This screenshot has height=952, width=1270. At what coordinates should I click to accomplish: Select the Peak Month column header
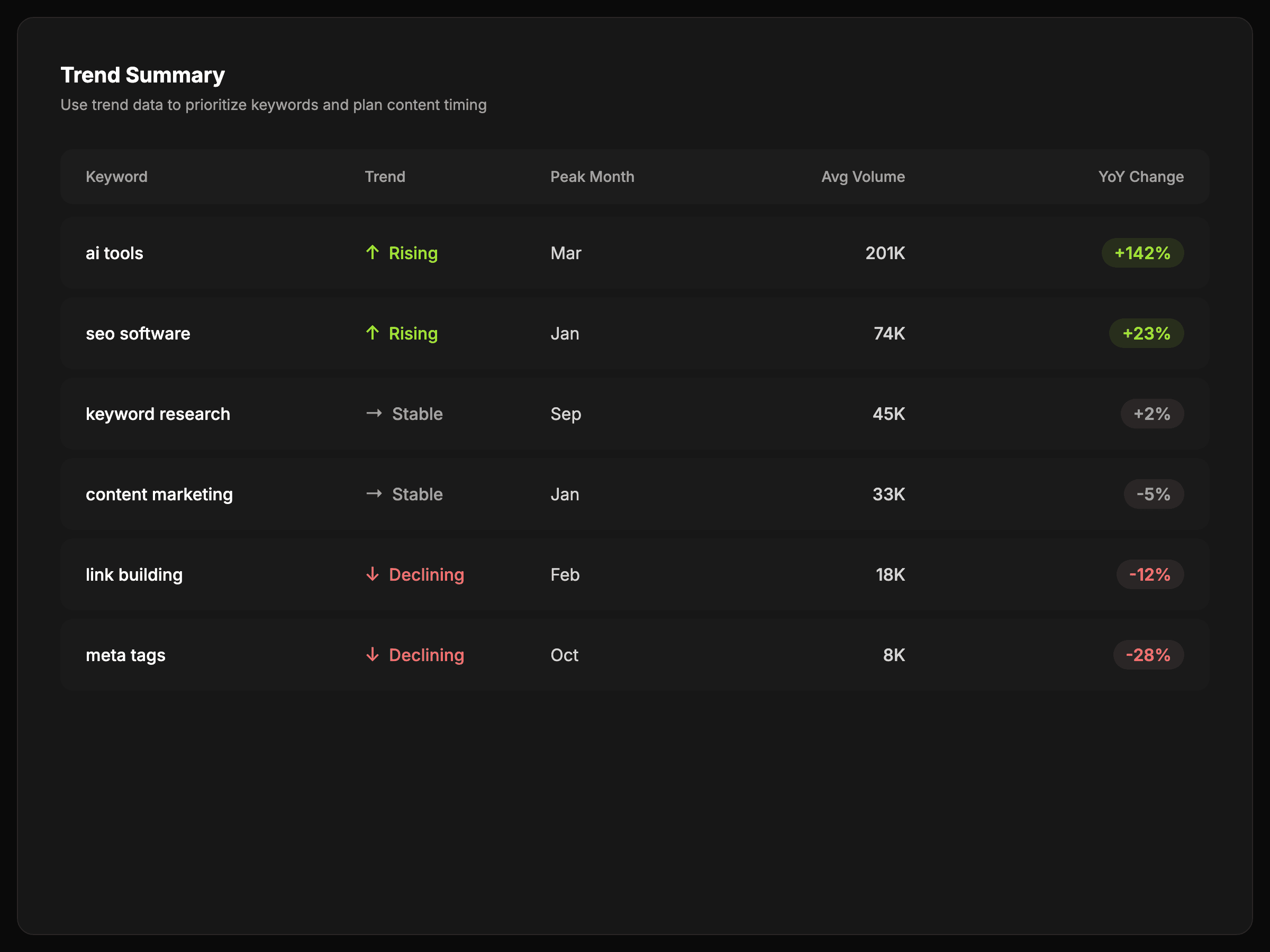click(593, 177)
